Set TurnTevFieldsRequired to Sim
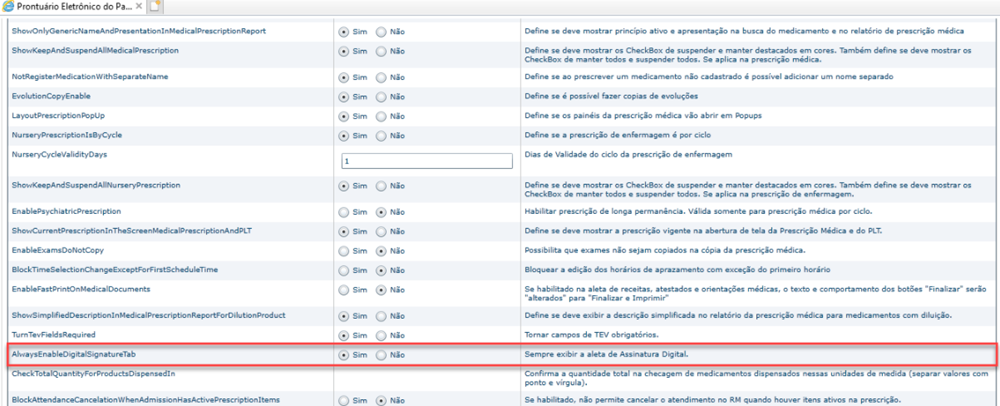Screen dimensions: 1000x406 tap(344, 336)
